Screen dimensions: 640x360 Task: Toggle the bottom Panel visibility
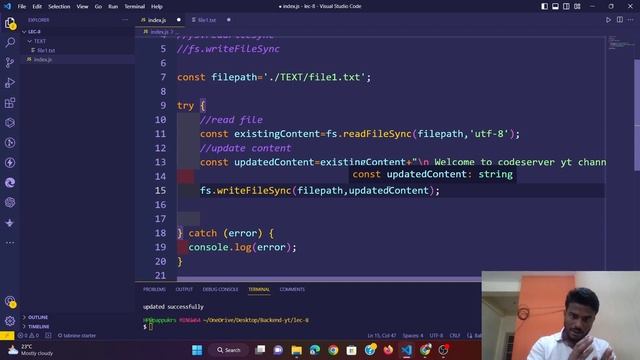[556, 6]
